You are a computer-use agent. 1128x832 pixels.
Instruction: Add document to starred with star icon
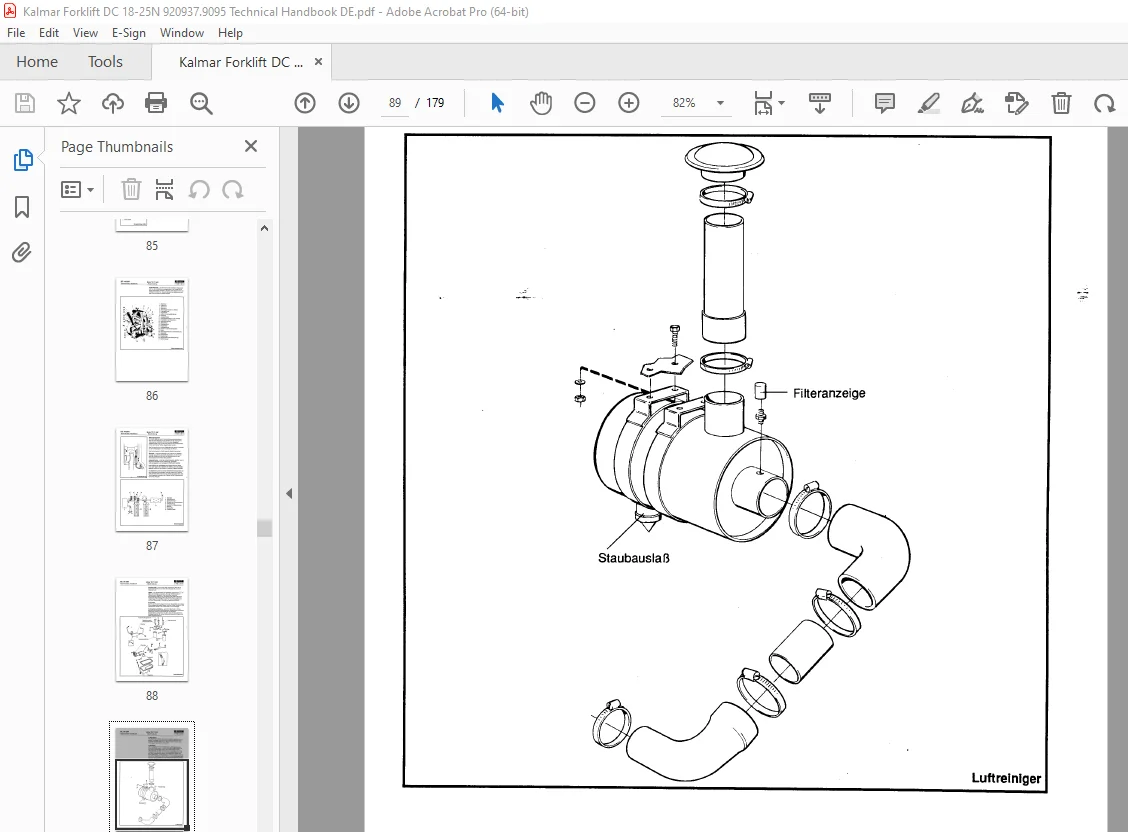[x=69, y=104]
